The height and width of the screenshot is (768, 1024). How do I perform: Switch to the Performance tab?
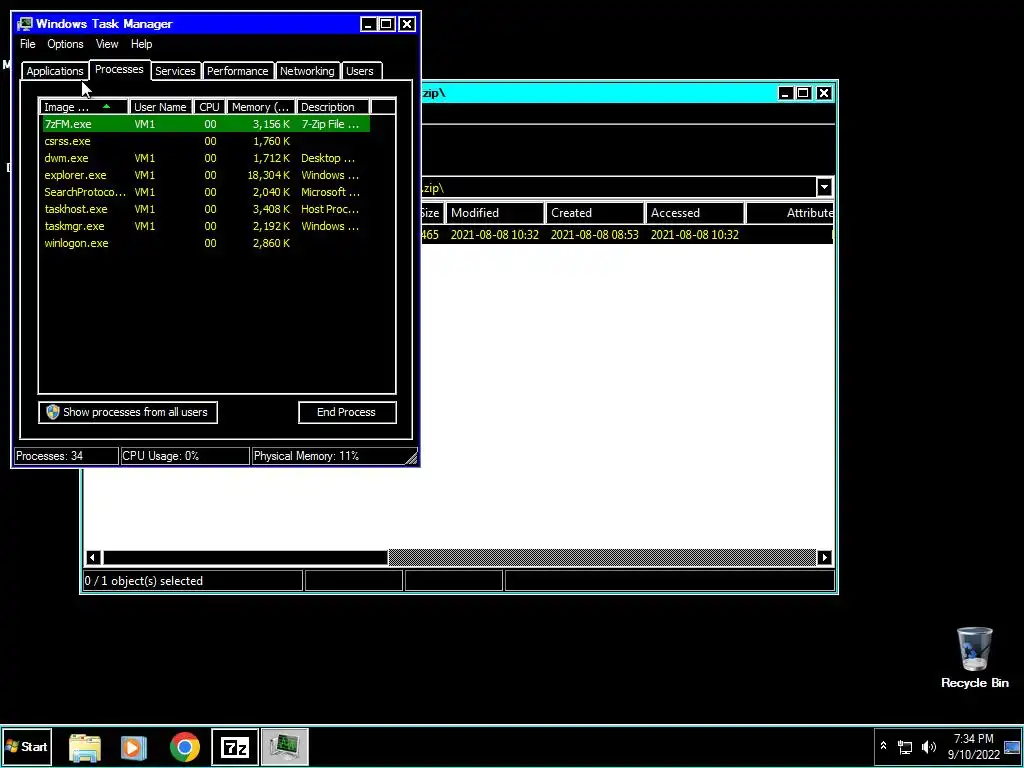[238, 71]
